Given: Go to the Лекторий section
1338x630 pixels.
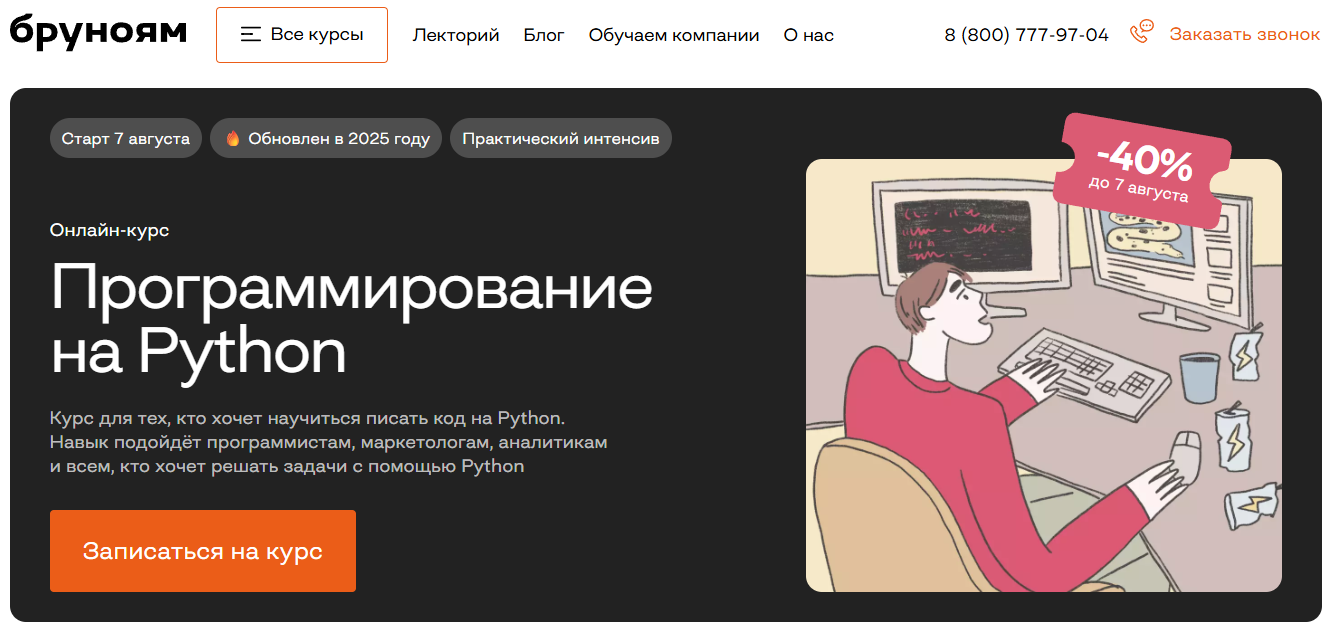Looking at the screenshot, I should pyautogui.click(x=456, y=35).
